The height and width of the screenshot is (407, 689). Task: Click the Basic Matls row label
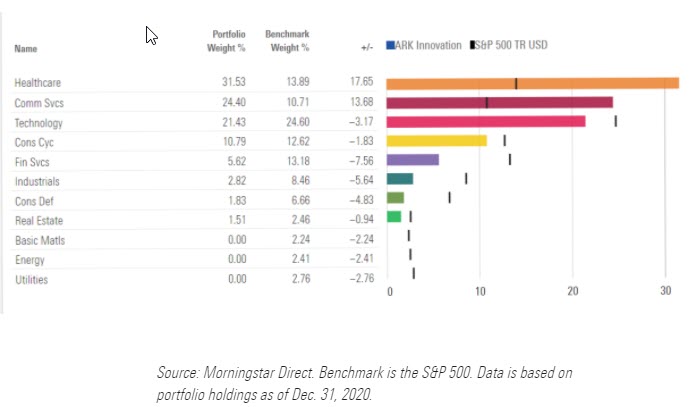click(x=39, y=241)
